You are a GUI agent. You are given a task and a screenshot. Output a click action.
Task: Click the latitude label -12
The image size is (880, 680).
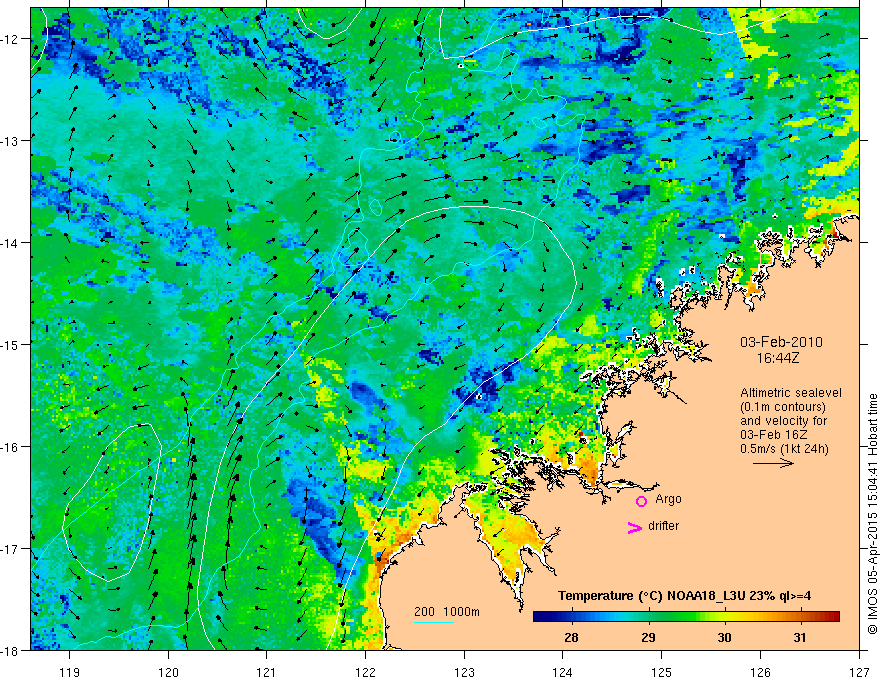pyautogui.click(x=11, y=39)
